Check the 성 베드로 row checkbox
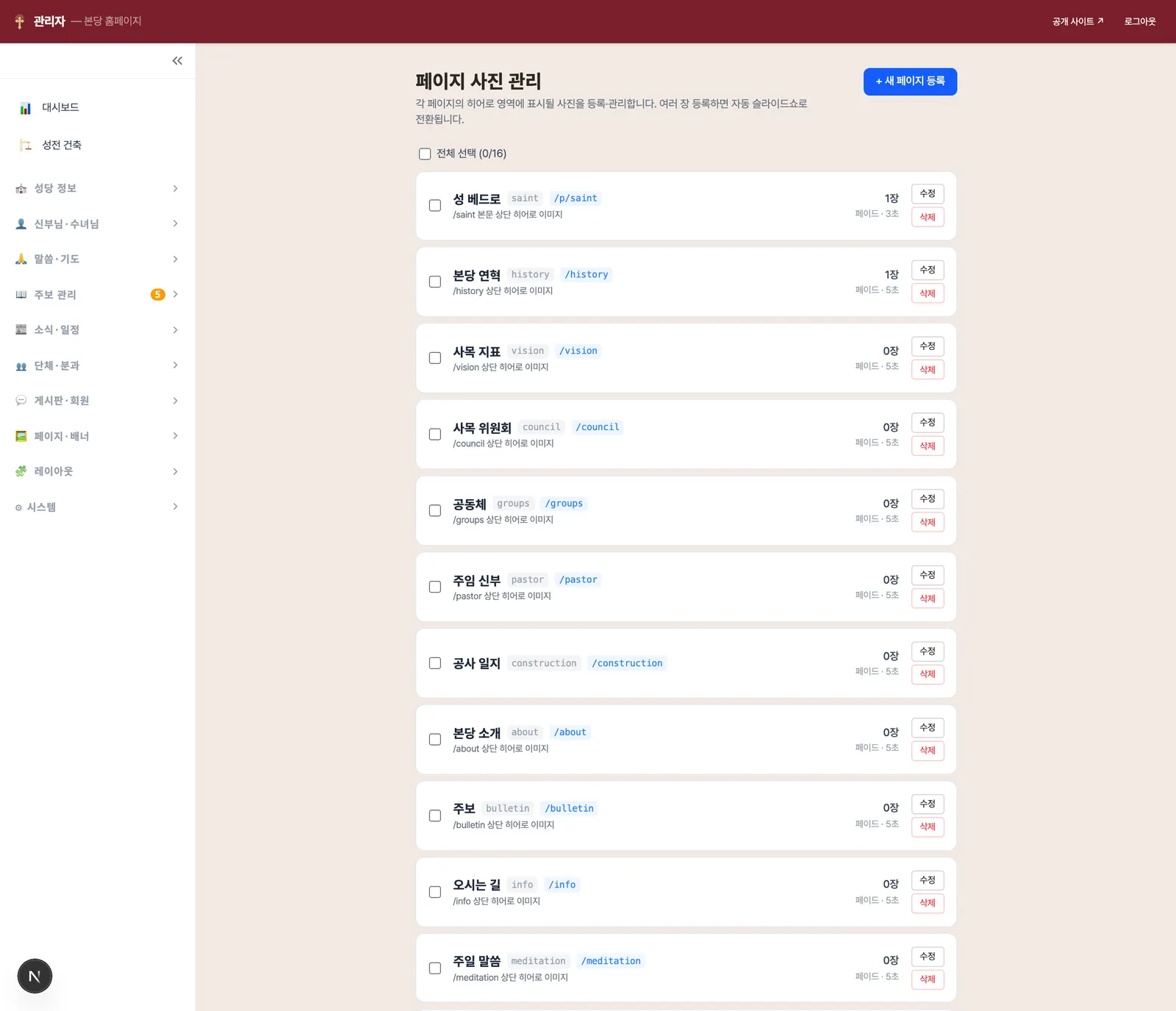Screen dimensions: 1176x1011 [x=435, y=206]
